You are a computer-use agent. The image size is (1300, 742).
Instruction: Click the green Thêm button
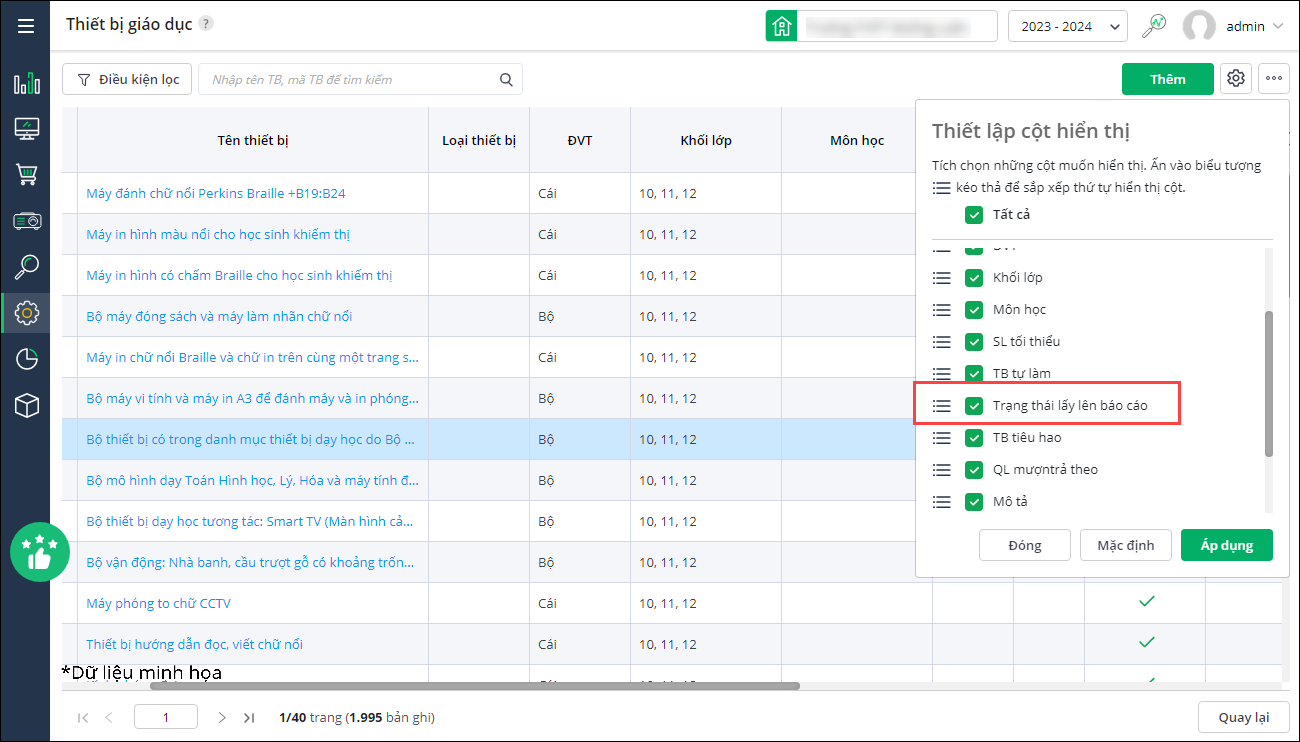[1168, 79]
